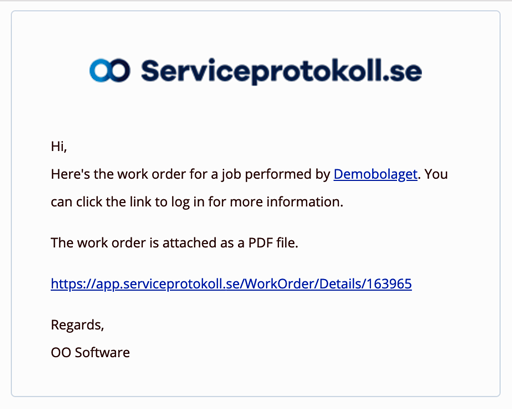Click the "OO Software" signature

click(90, 352)
